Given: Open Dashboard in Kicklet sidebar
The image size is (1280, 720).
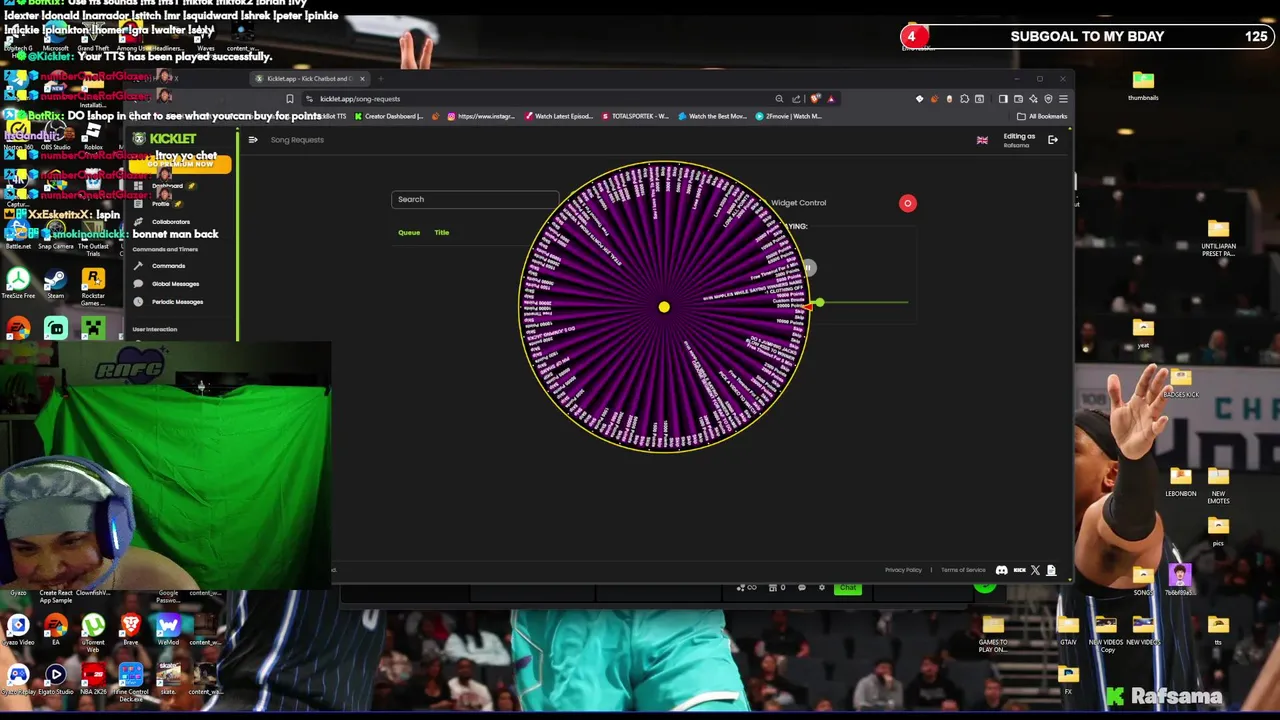Looking at the screenshot, I should point(167,186).
